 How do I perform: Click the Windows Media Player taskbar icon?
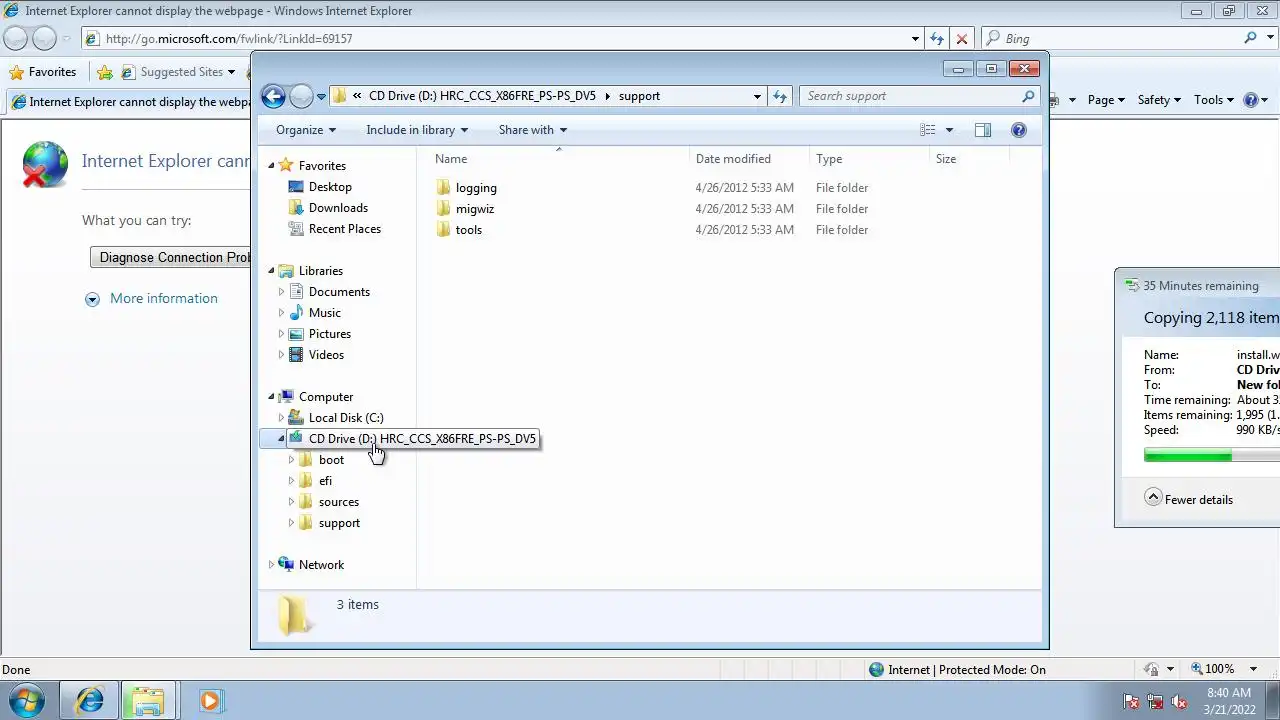[209, 701]
